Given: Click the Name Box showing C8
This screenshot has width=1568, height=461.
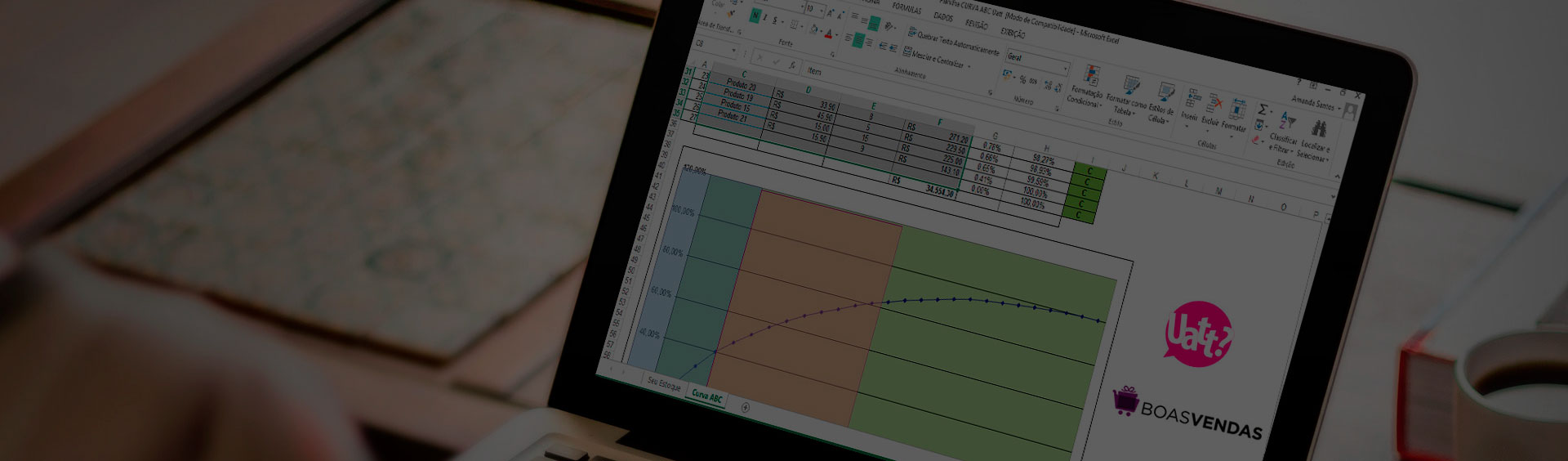Looking at the screenshot, I should pos(715,46).
